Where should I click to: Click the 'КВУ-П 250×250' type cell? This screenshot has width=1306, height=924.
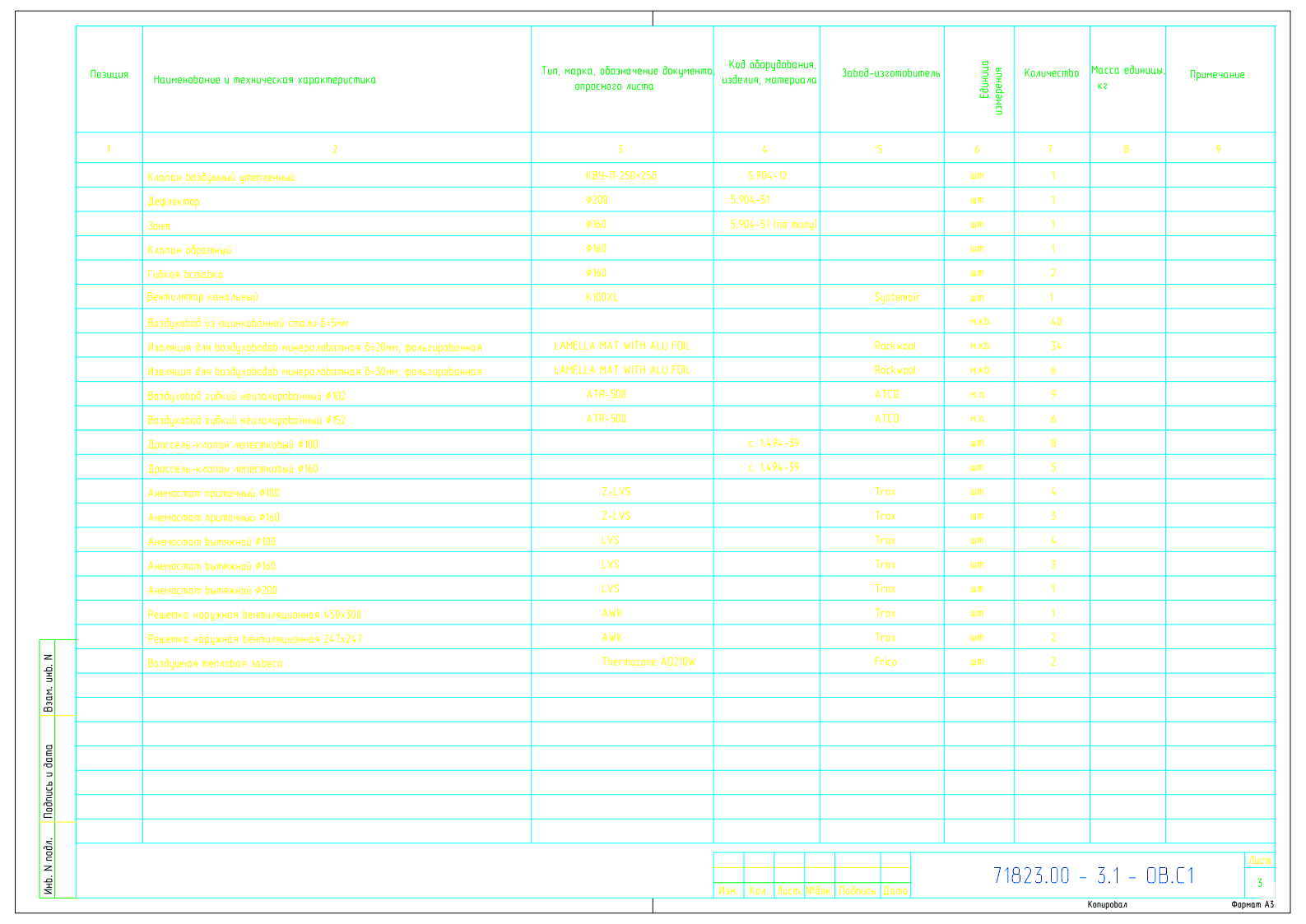[620, 176]
